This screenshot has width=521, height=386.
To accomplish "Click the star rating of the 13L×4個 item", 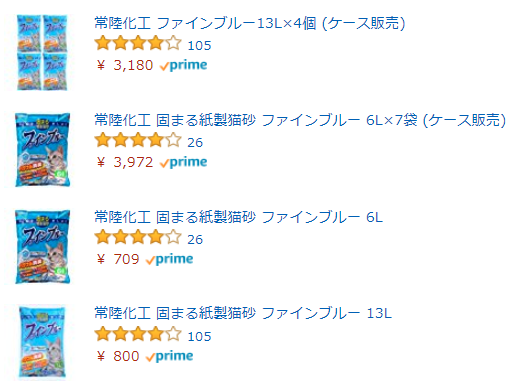I will [138, 44].
